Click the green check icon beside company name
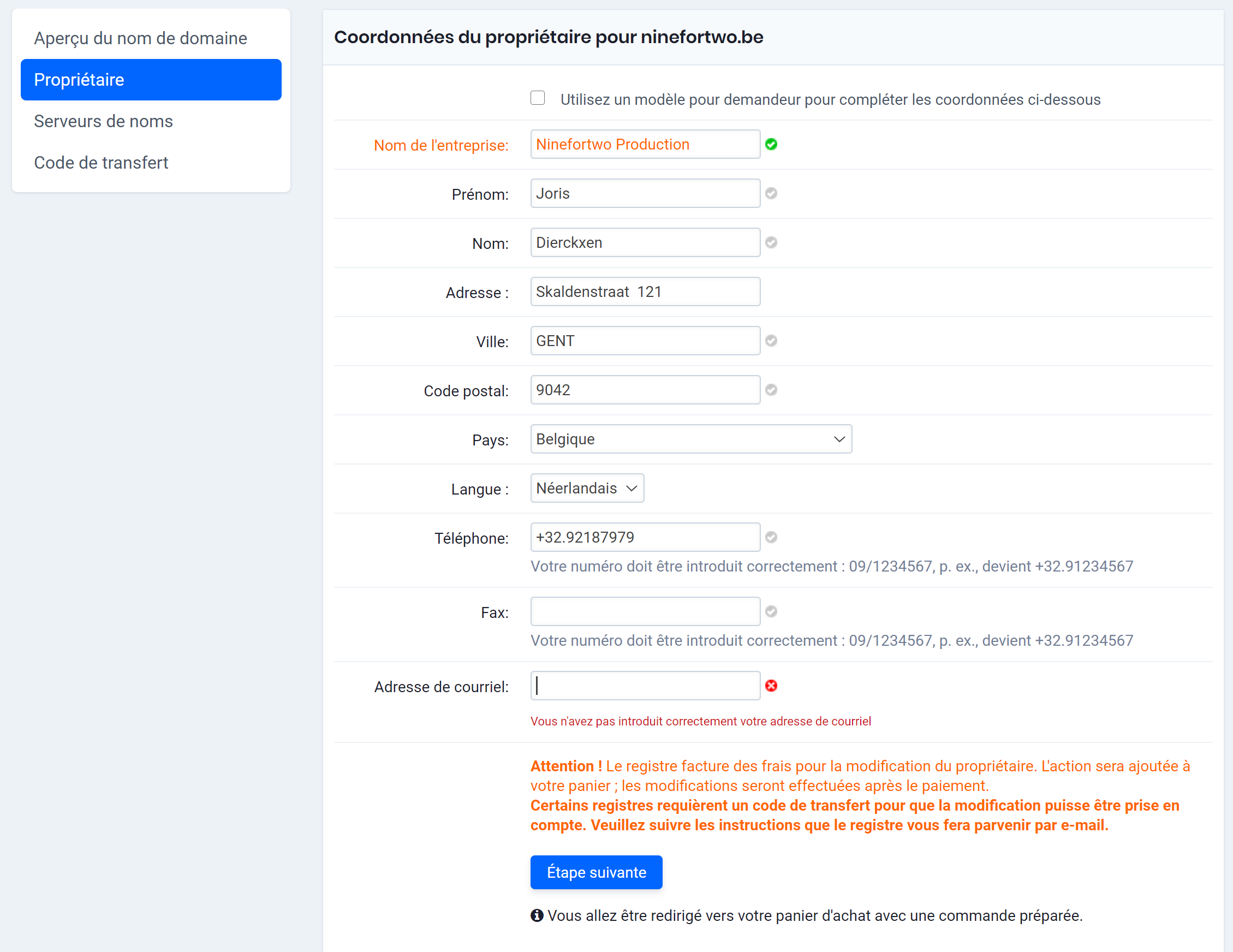Screen dimensions: 1233x952 coord(772,144)
